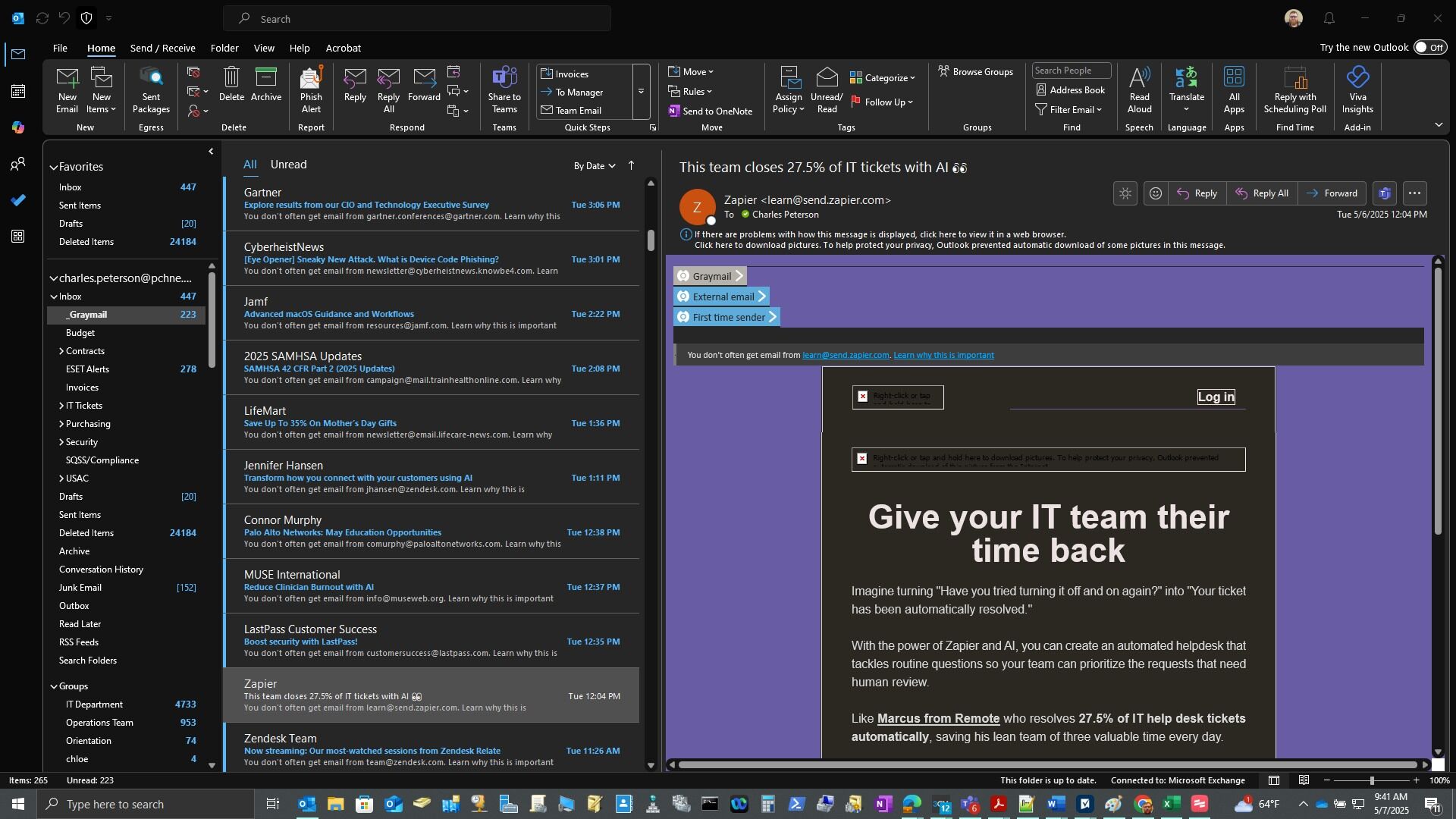Zoom in with the plus button

tap(1415, 780)
